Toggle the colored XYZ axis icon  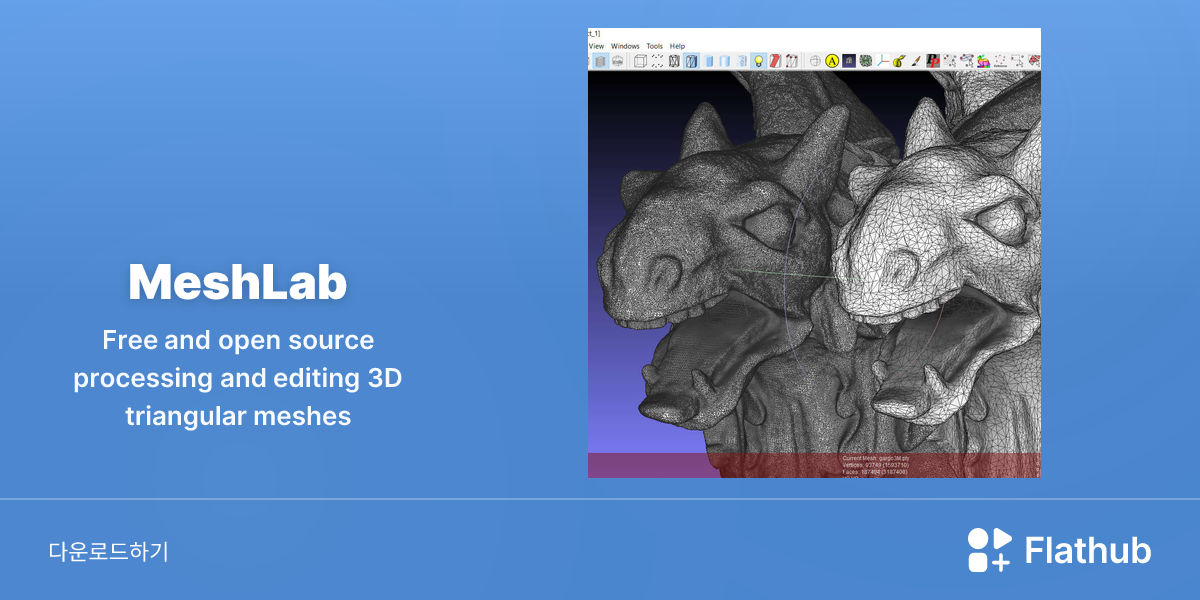(x=883, y=61)
